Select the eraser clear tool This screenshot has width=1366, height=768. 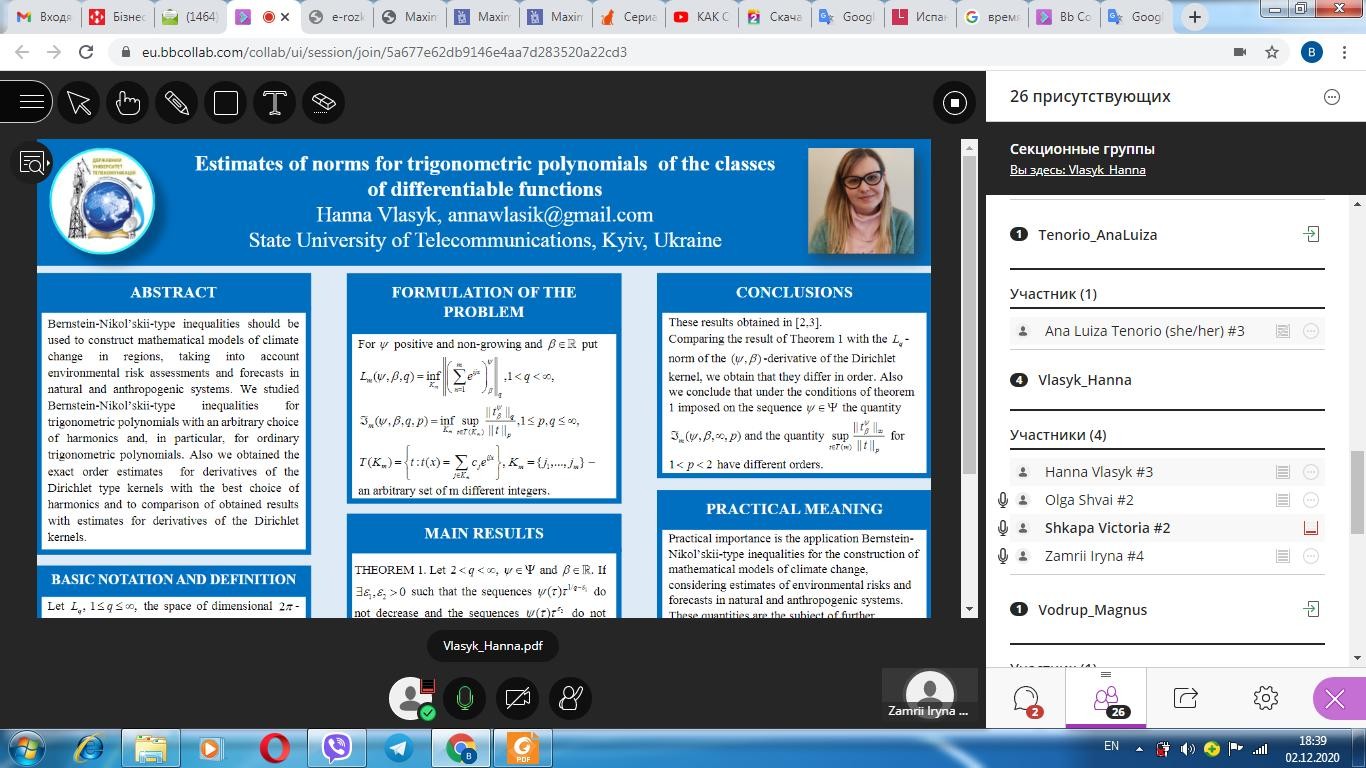324,102
